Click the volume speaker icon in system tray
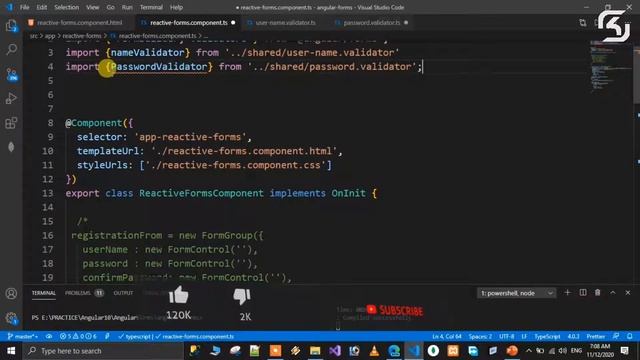The width and height of the screenshot is (640, 360). pyautogui.click(x=562, y=351)
